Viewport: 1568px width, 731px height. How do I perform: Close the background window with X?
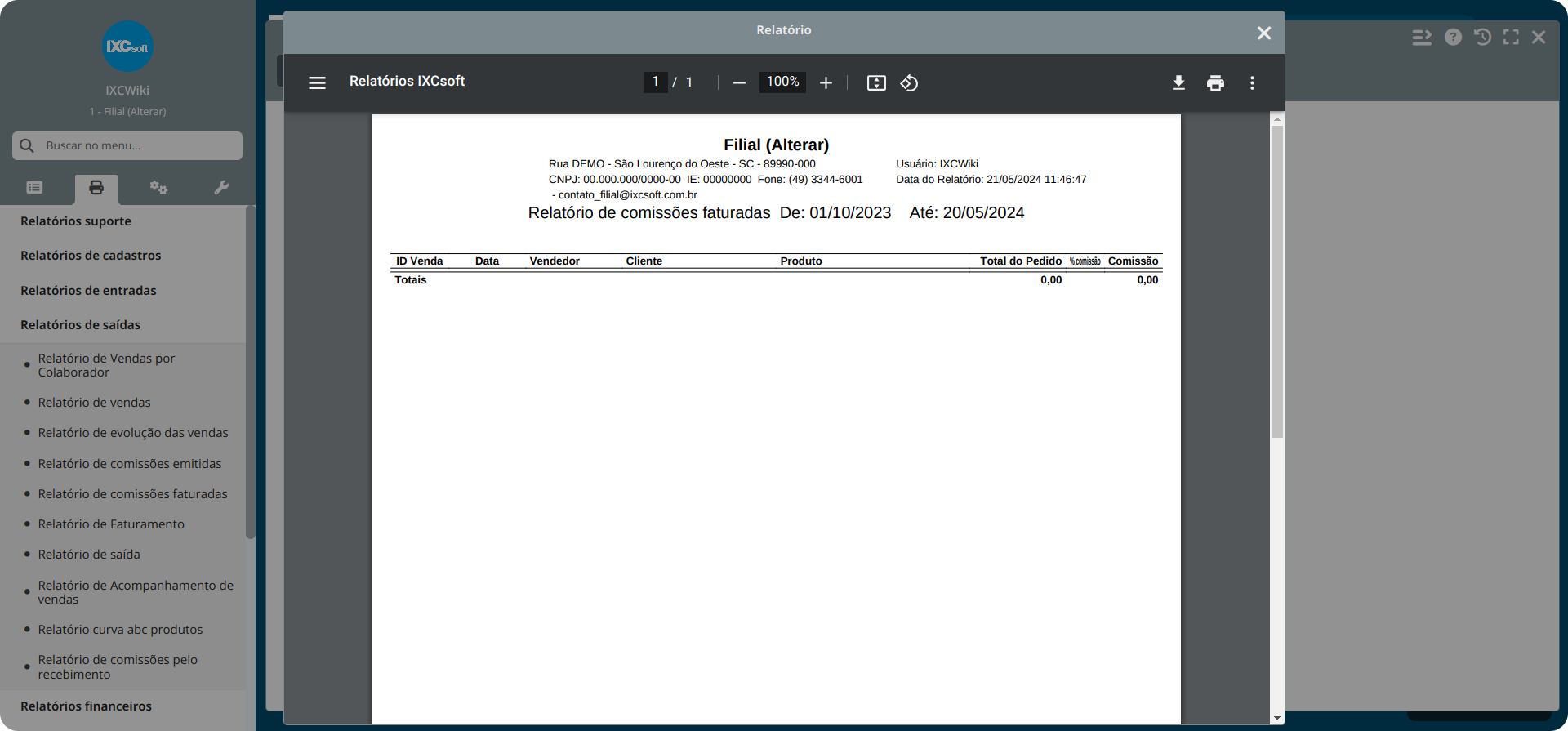(x=1539, y=37)
